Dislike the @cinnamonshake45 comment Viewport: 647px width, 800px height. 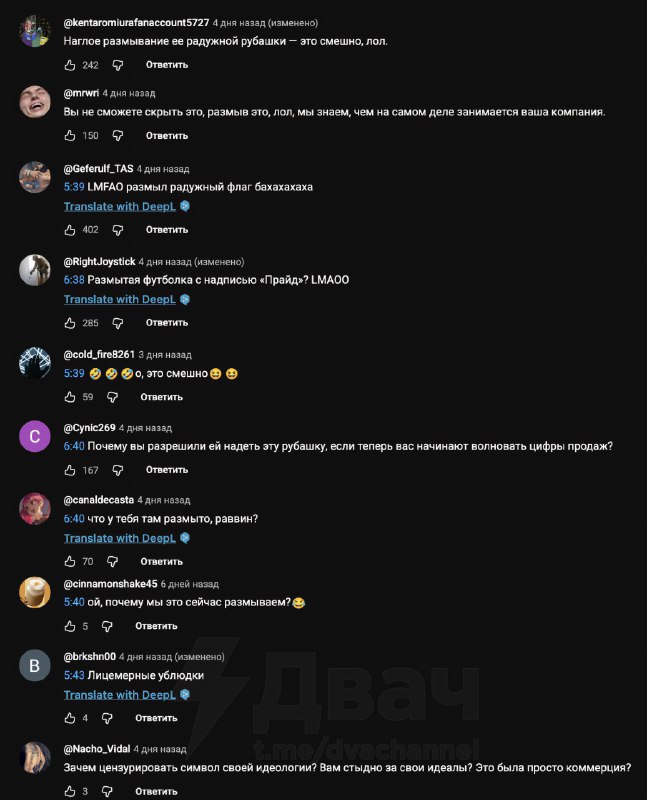[x=107, y=626]
